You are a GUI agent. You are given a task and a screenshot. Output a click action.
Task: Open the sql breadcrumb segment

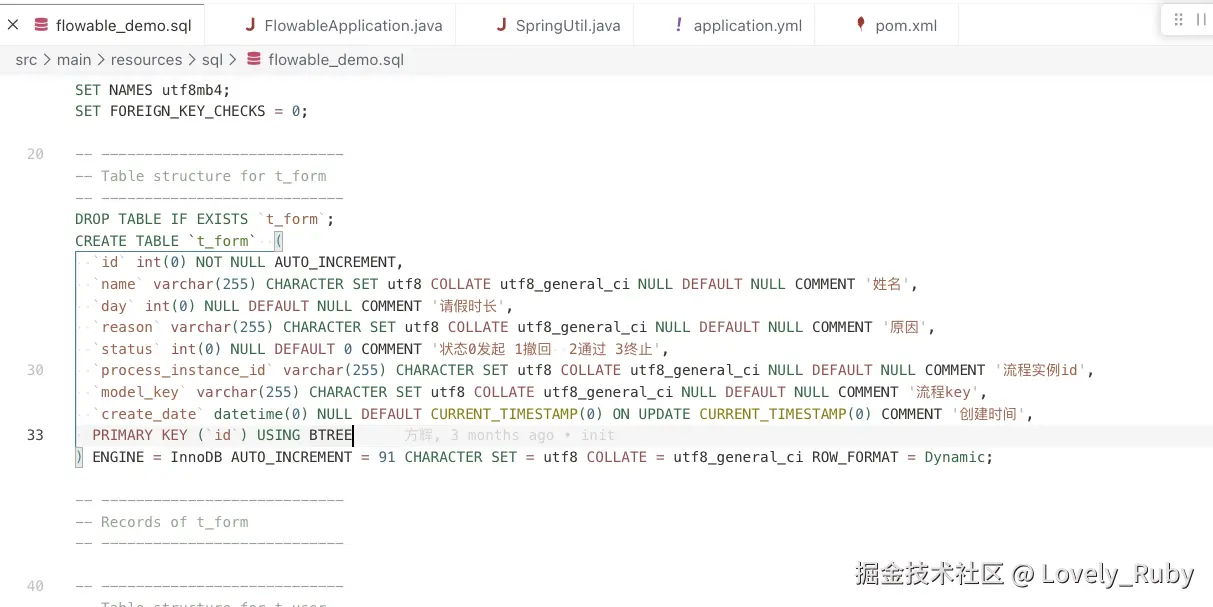(x=212, y=60)
